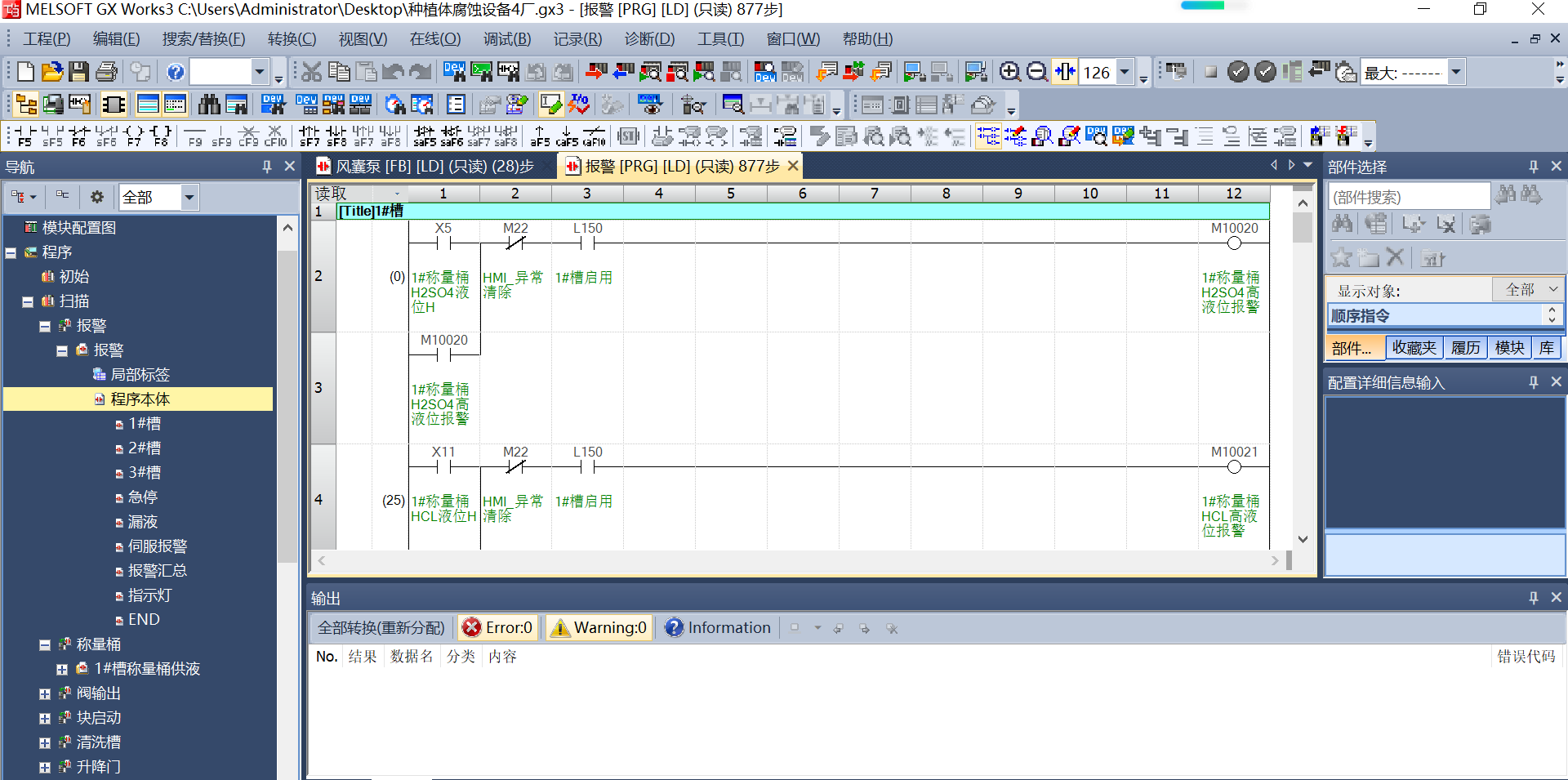Toggle the navigation window display button

pyautogui.click(x=26, y=105)
